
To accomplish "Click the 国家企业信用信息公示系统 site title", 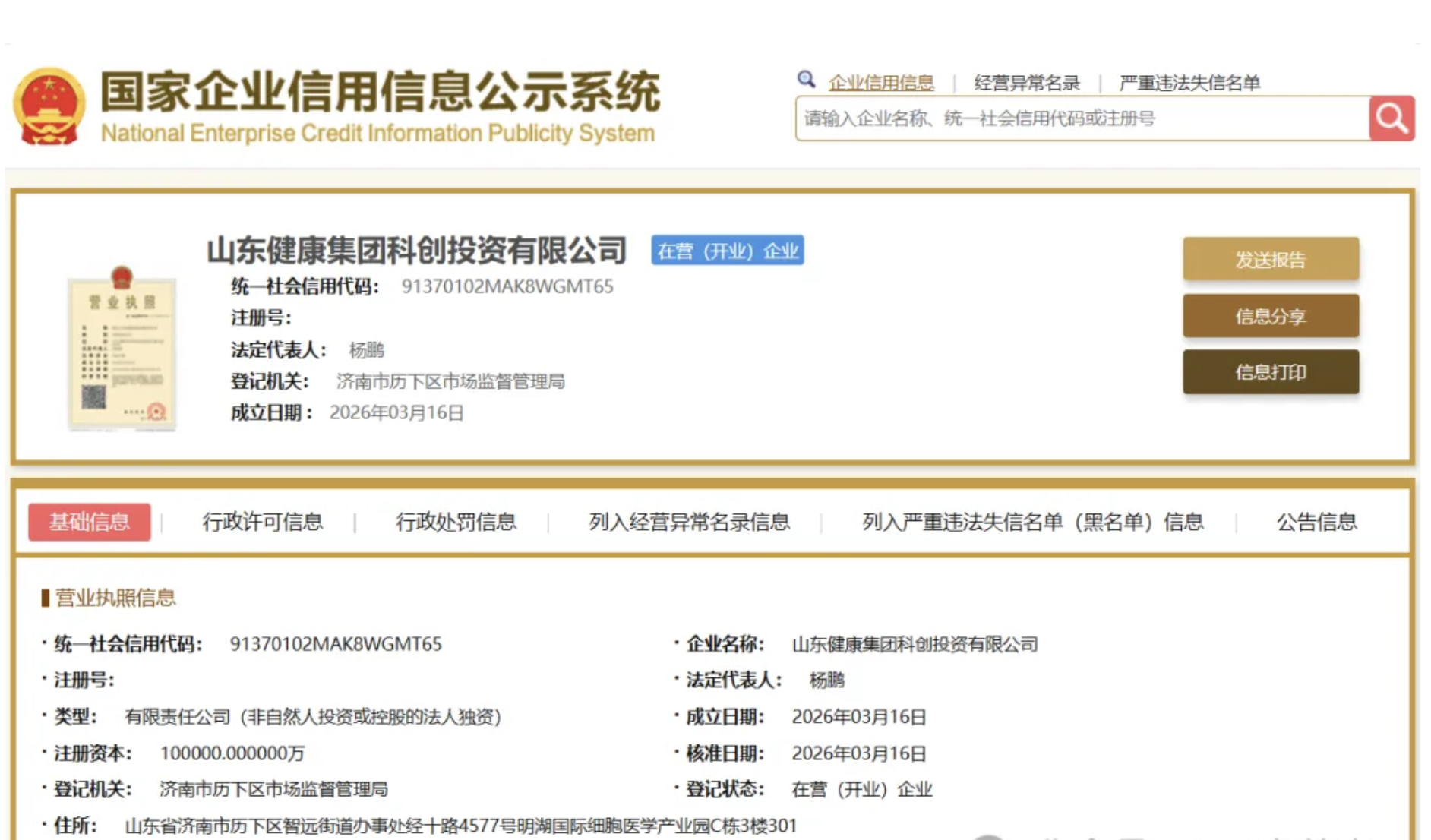I will (380, 93).
